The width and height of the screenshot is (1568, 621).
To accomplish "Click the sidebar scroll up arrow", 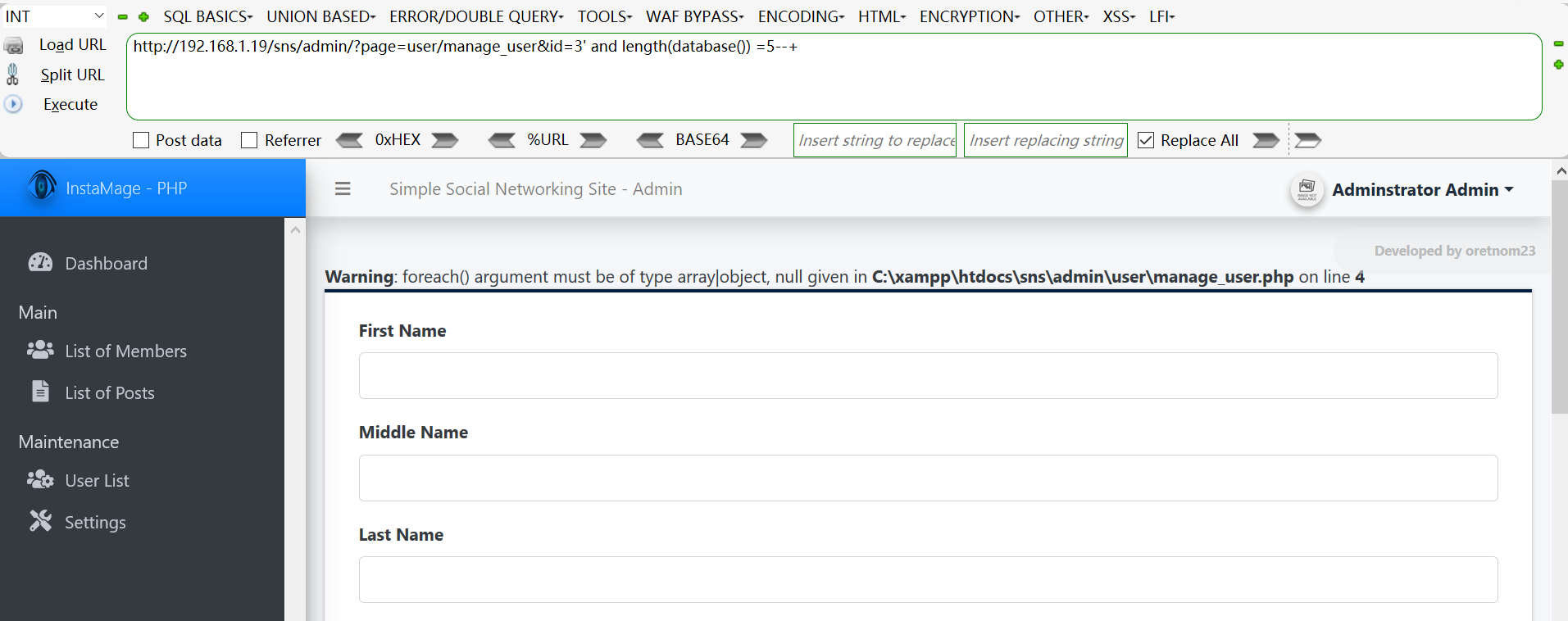I will pos(295,230).
